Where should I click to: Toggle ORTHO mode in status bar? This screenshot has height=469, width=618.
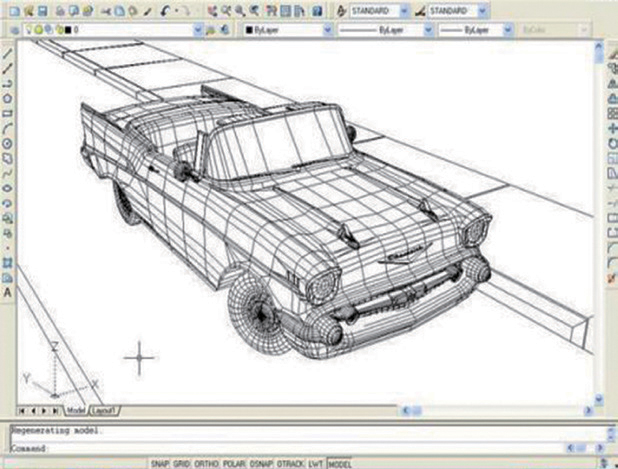coord(207,464)
